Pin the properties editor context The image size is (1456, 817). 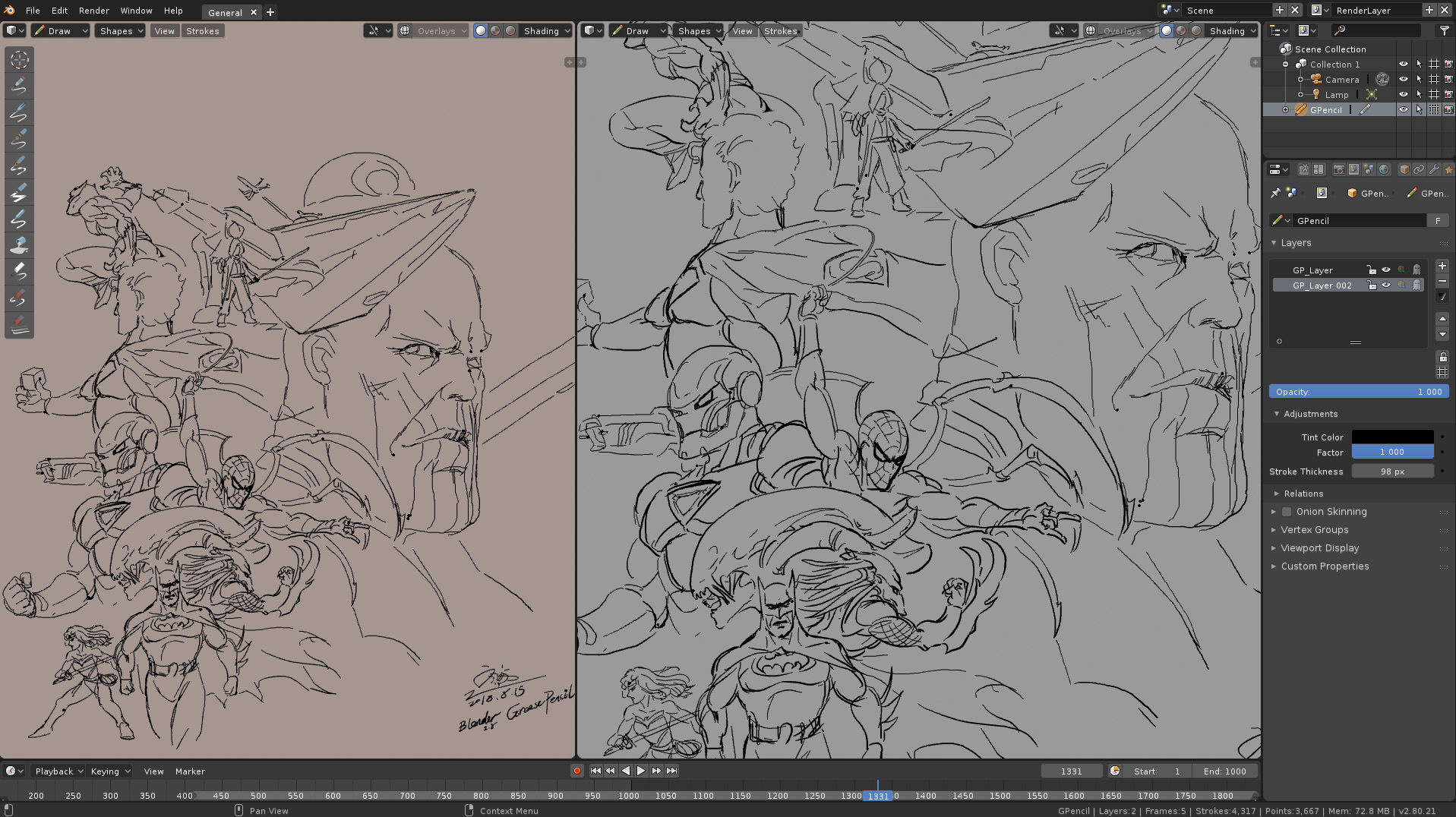pos(1275,193)
